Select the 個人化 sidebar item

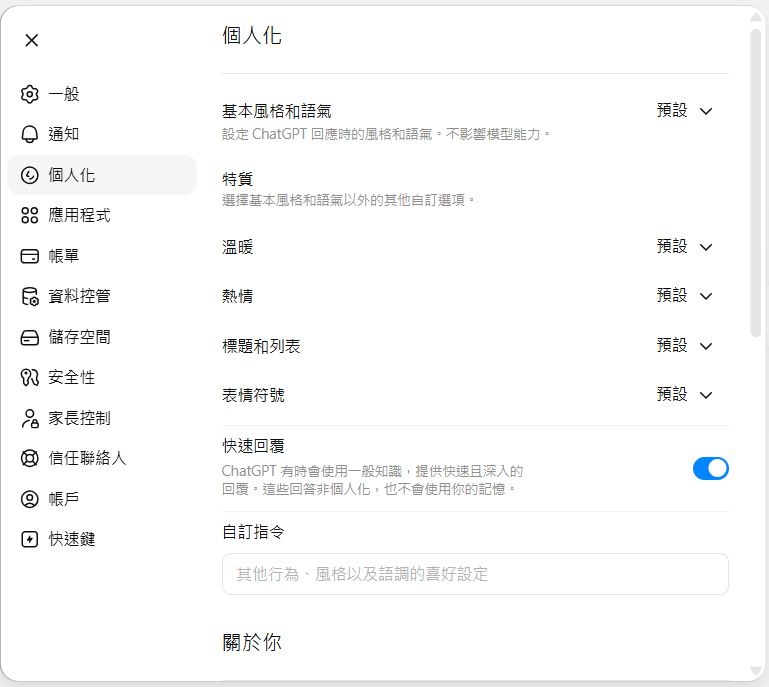(102, 175)
